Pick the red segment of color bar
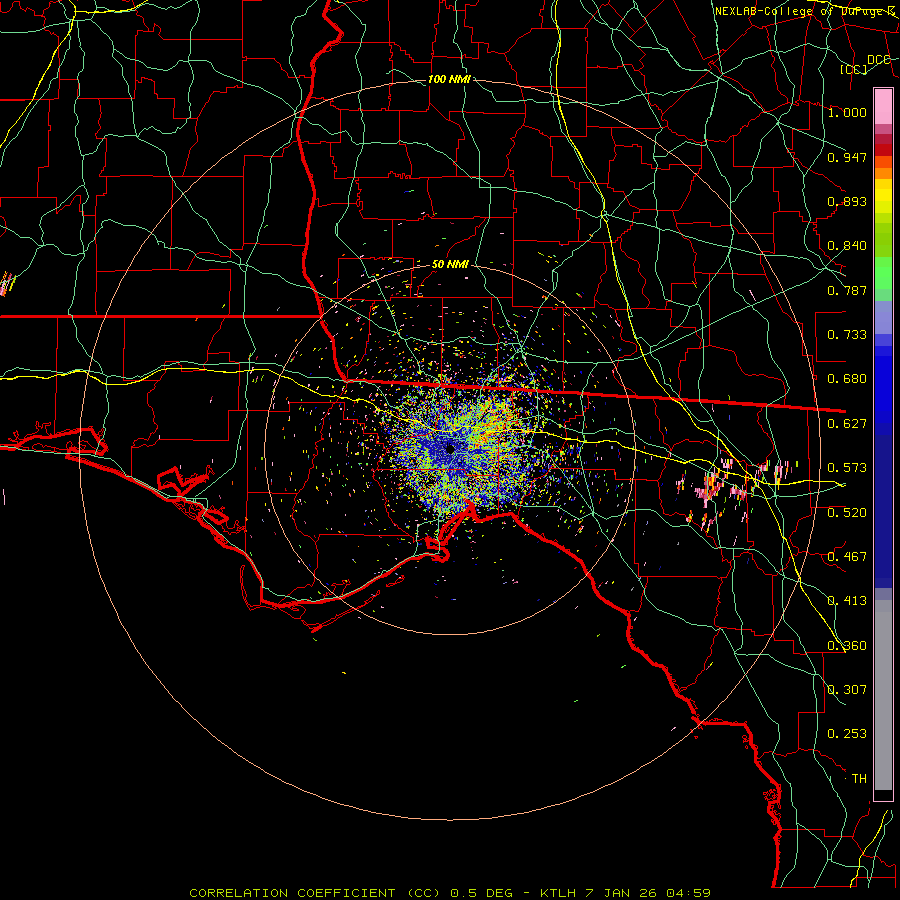 (883, 150)
